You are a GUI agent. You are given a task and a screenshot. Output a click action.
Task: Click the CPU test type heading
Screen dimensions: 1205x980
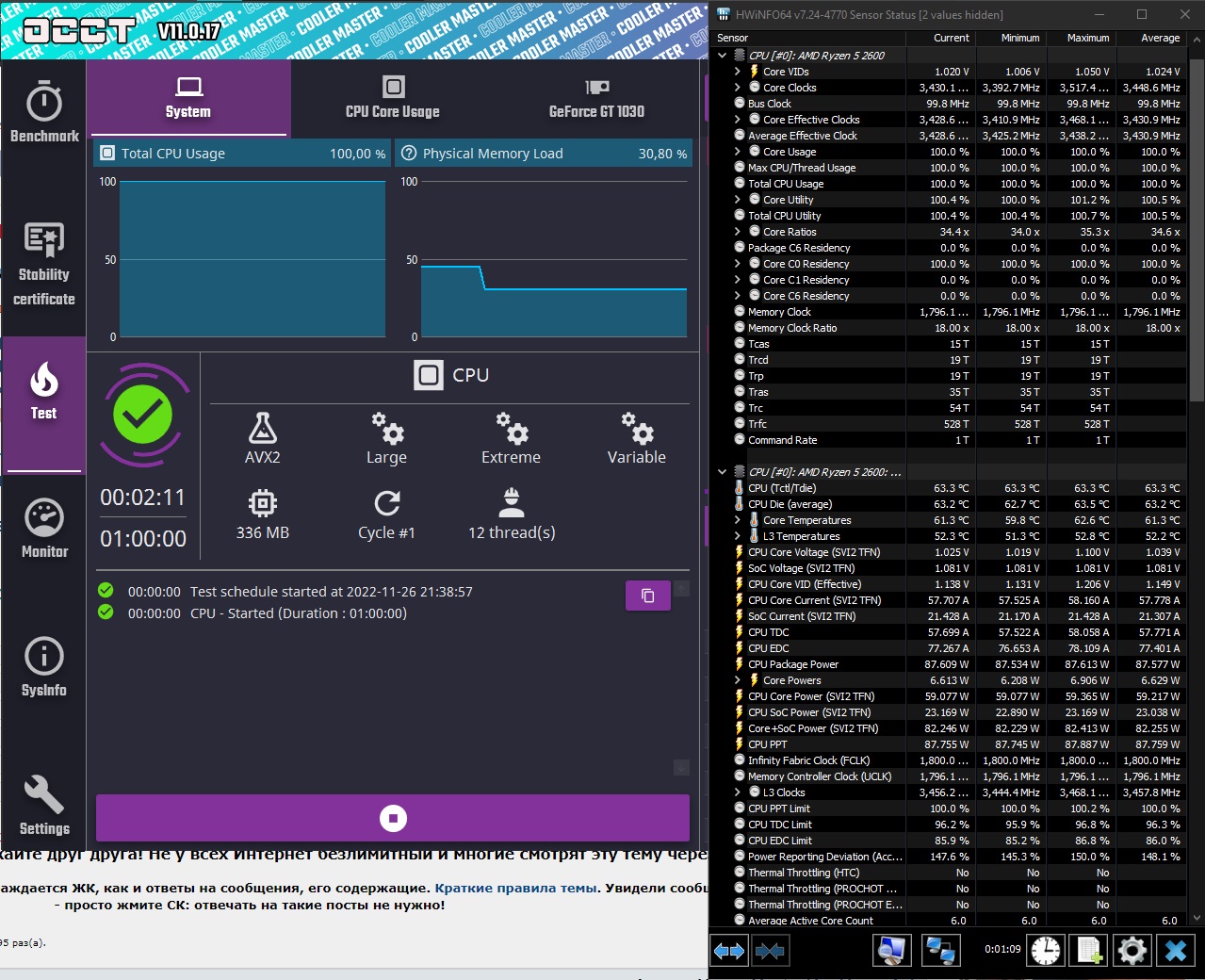pyautogui.click(x=452, y=375)
